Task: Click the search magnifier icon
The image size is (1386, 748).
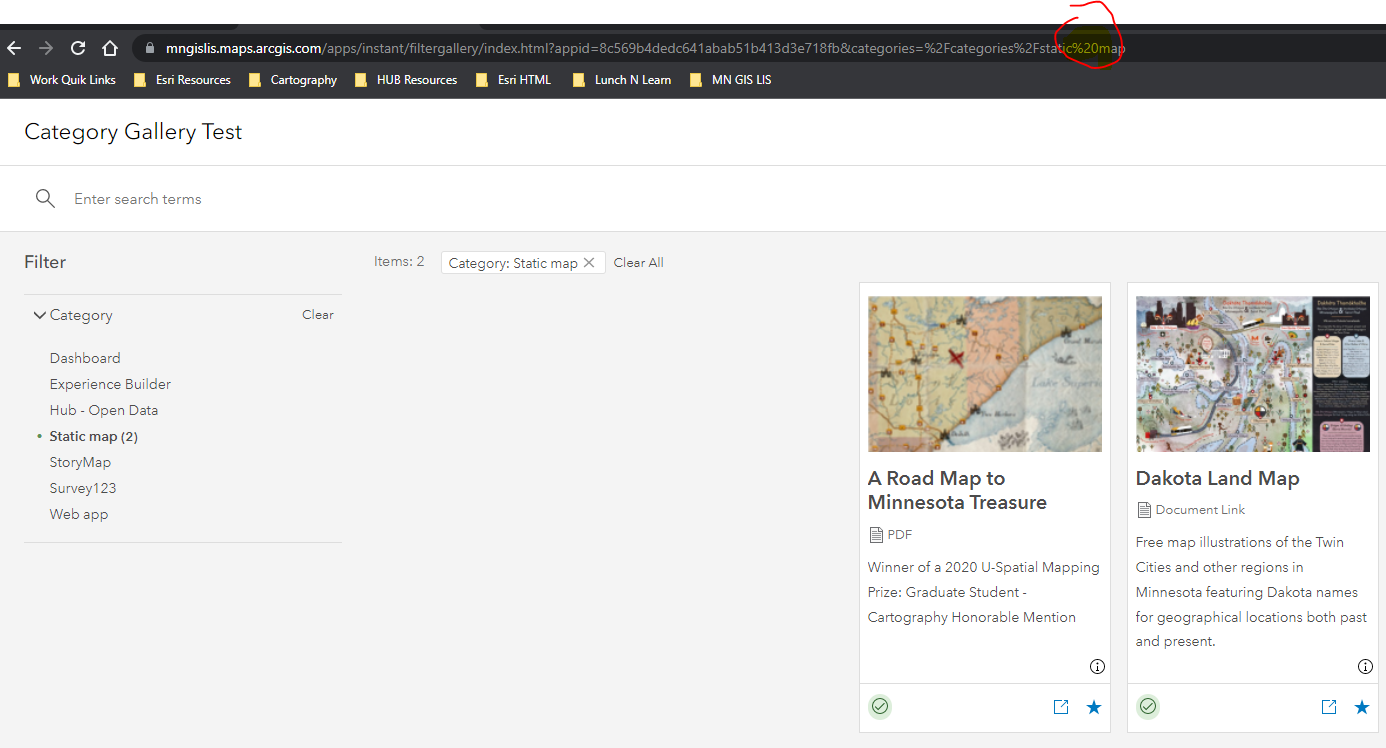Action: 45,198
